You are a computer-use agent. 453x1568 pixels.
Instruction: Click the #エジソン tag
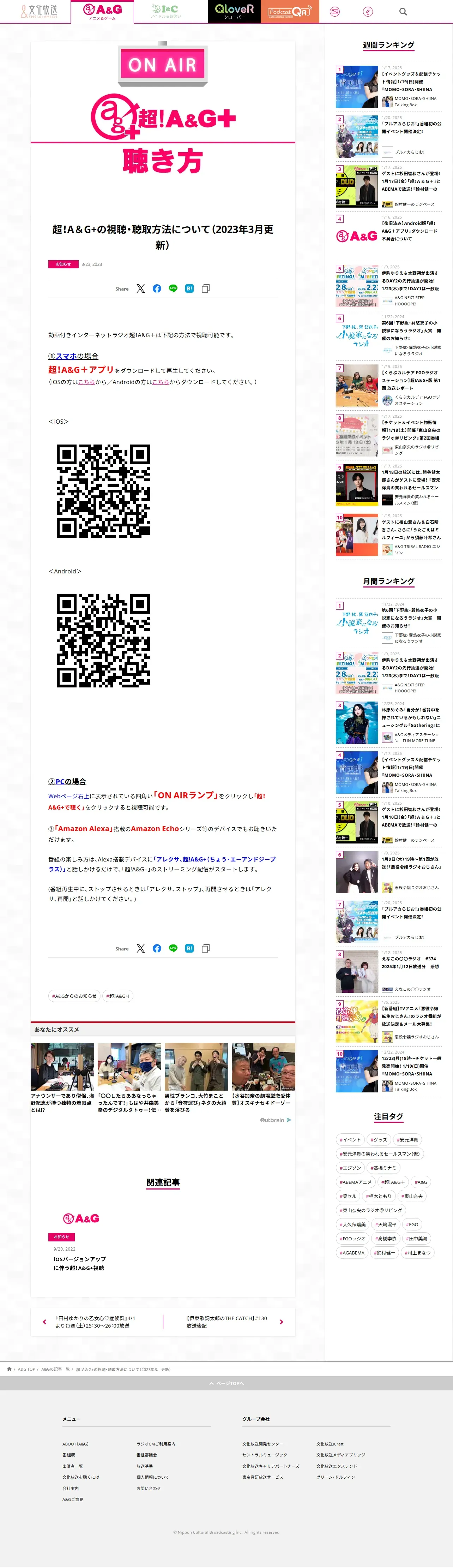pos(350,1168)
